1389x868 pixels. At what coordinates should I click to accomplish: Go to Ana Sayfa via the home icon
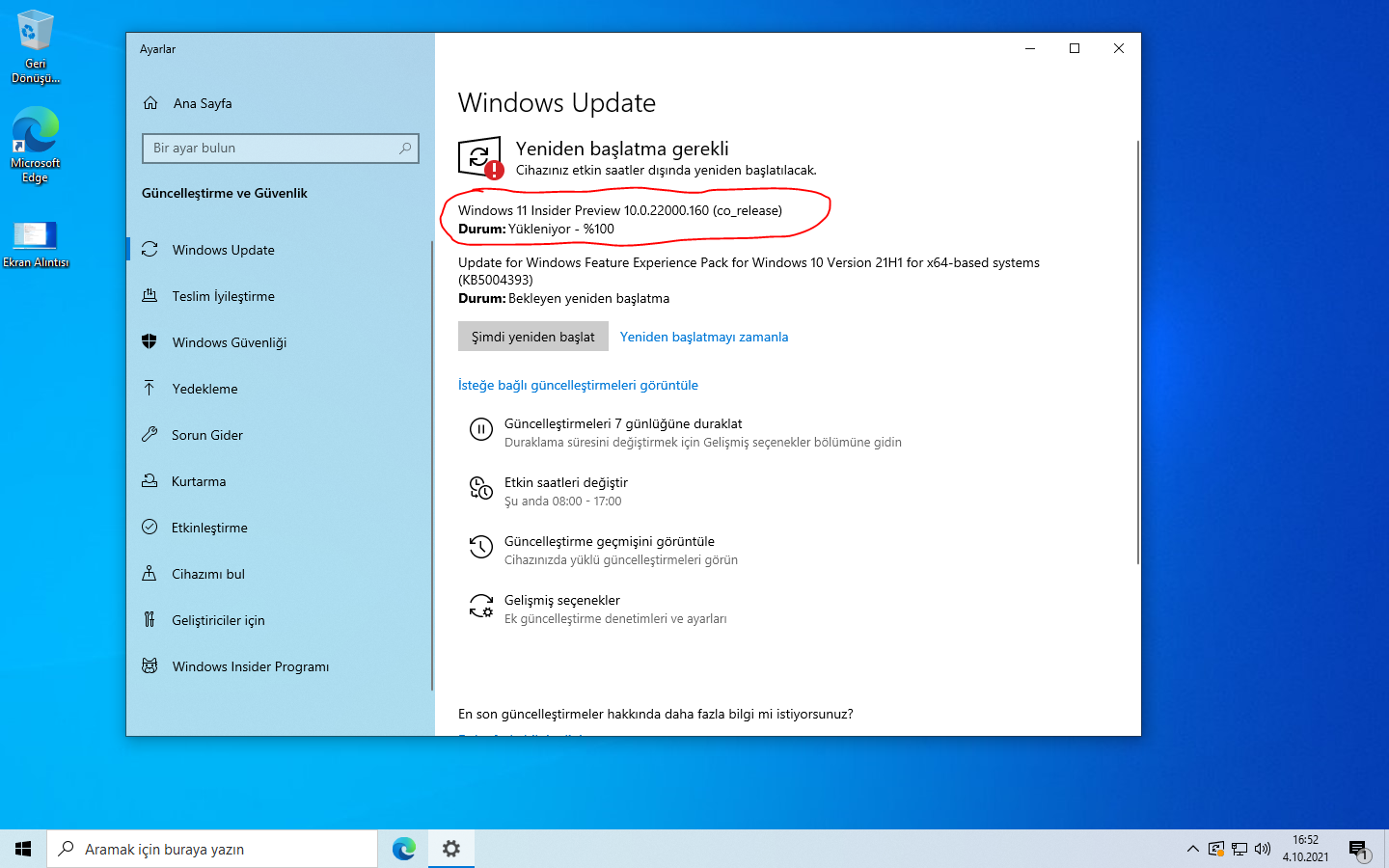[x=150, y=103]
